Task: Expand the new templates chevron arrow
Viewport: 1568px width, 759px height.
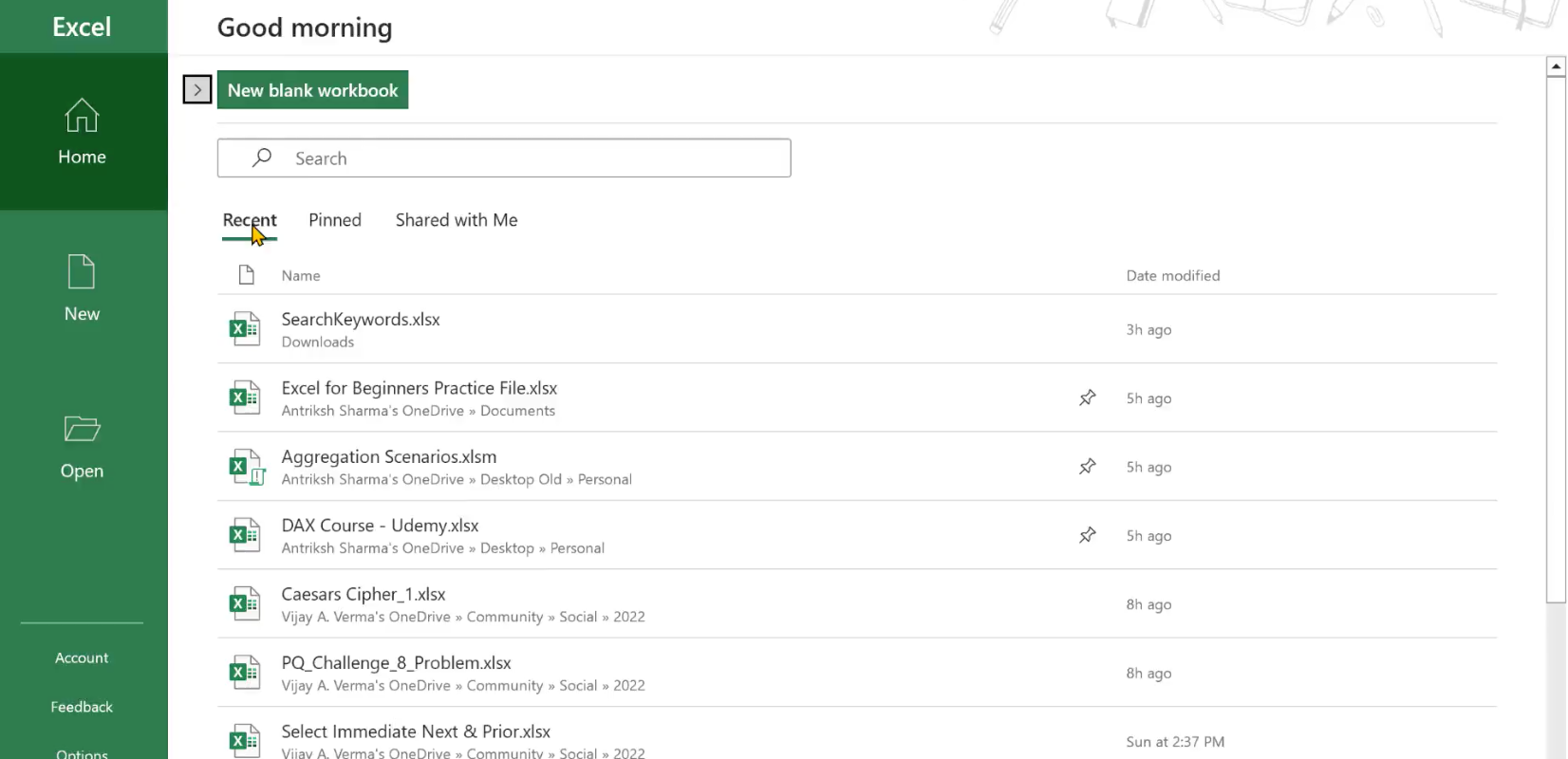Action: pos(196,90)
